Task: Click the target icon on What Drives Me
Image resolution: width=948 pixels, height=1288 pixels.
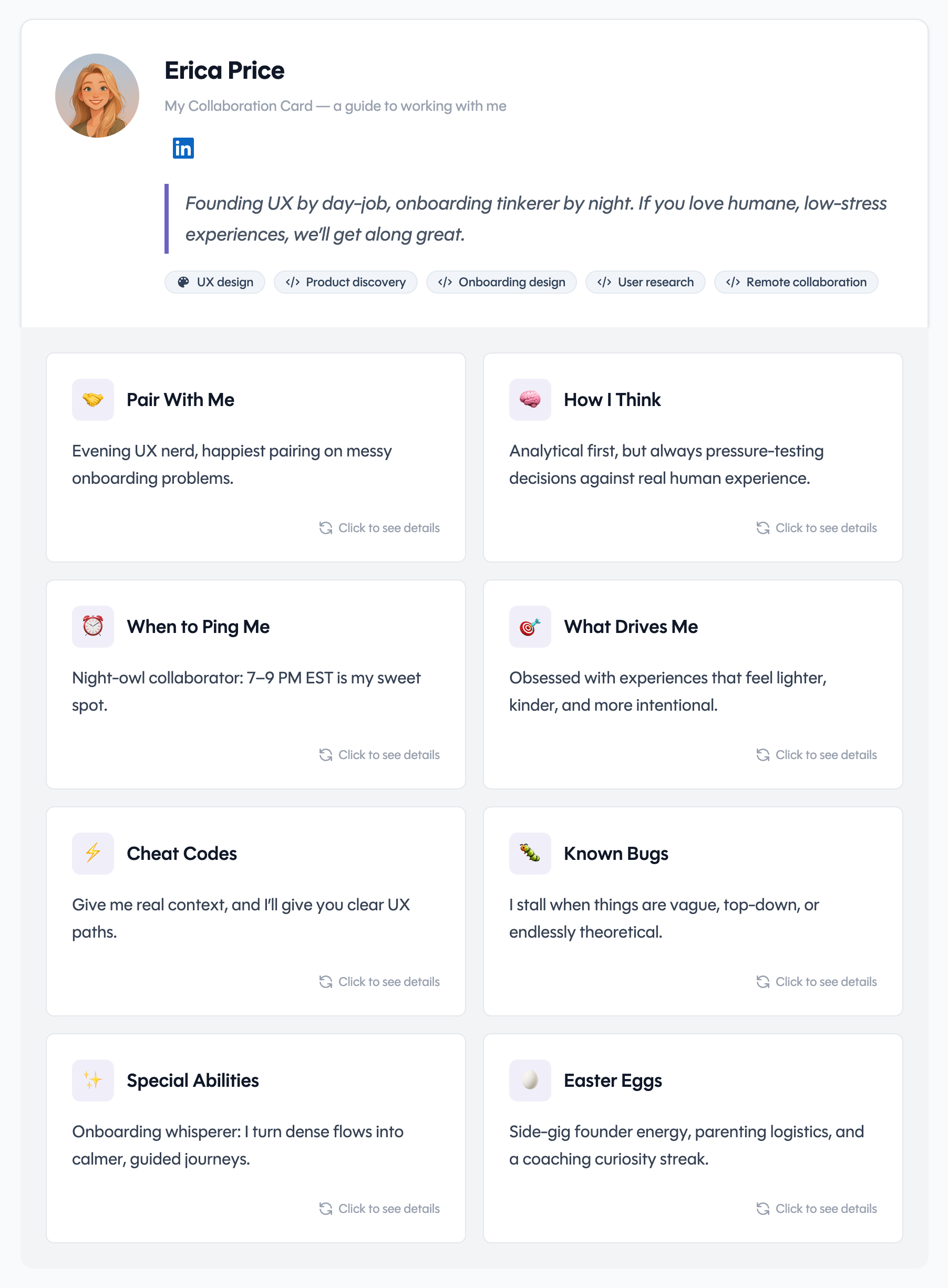Action: [530, 627]
